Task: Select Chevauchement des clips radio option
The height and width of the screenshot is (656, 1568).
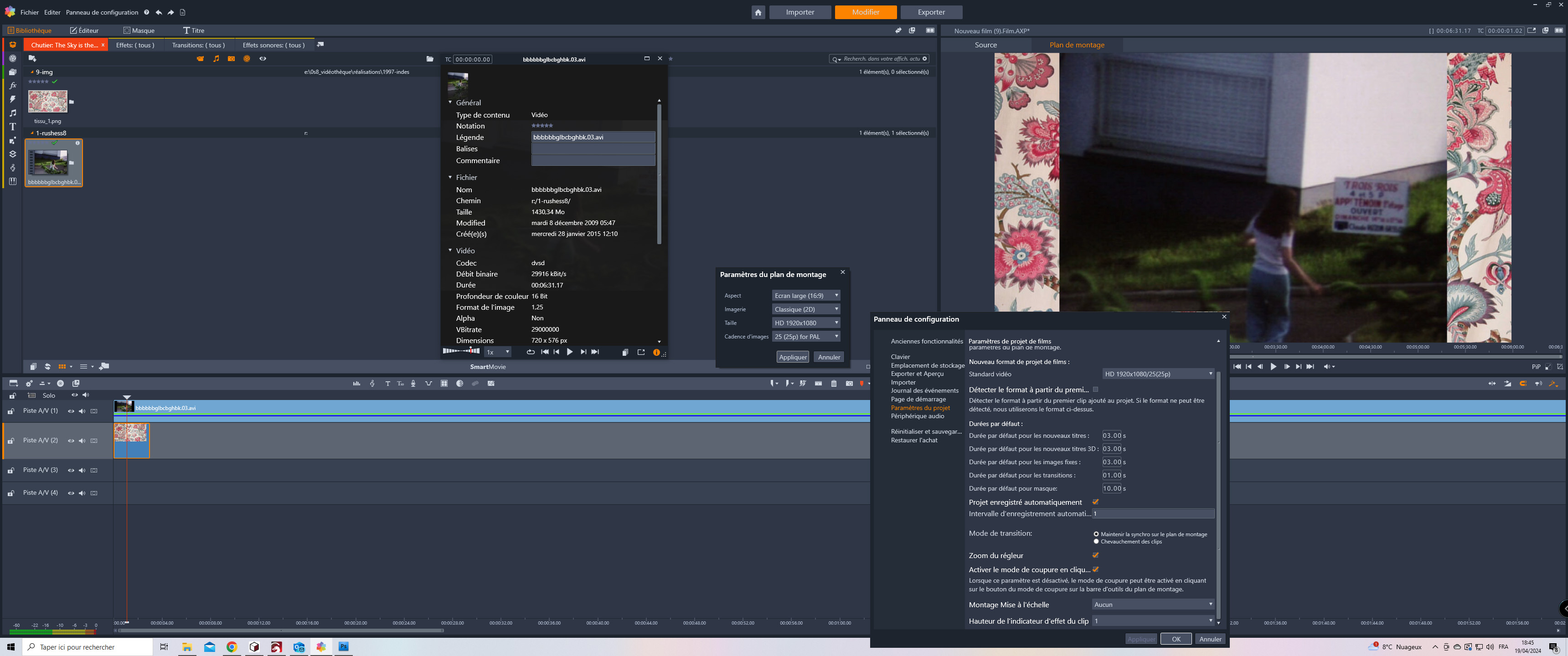Action: click(x=1096, y=542)
